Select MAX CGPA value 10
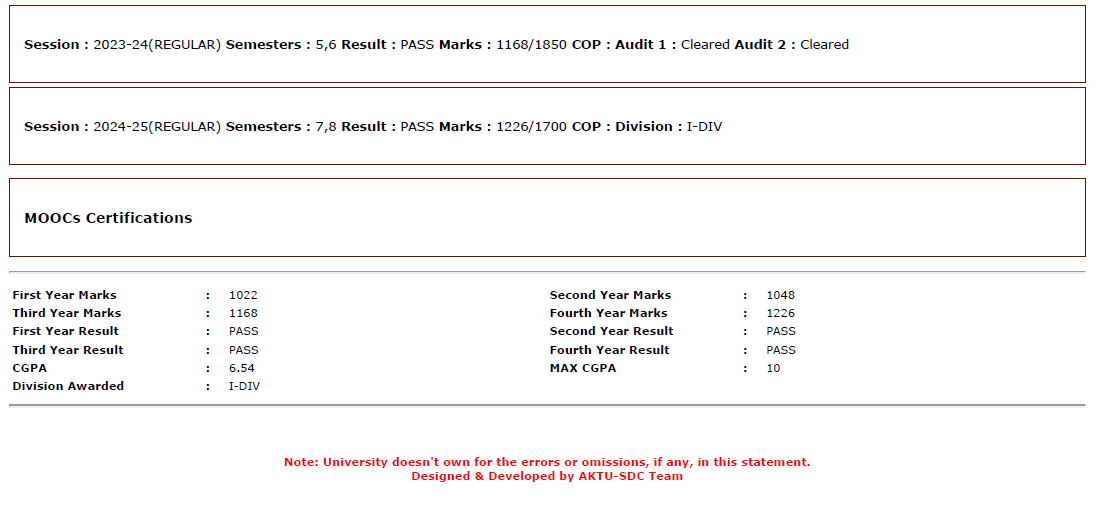1097x516 pixels. pos(773,368)
